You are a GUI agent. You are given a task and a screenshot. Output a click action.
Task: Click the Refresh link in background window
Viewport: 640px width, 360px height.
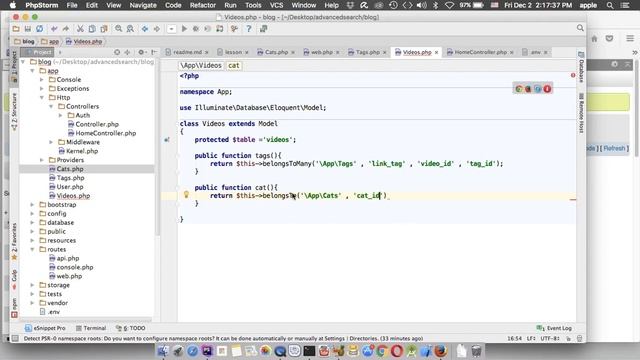[x=614, y=148]
